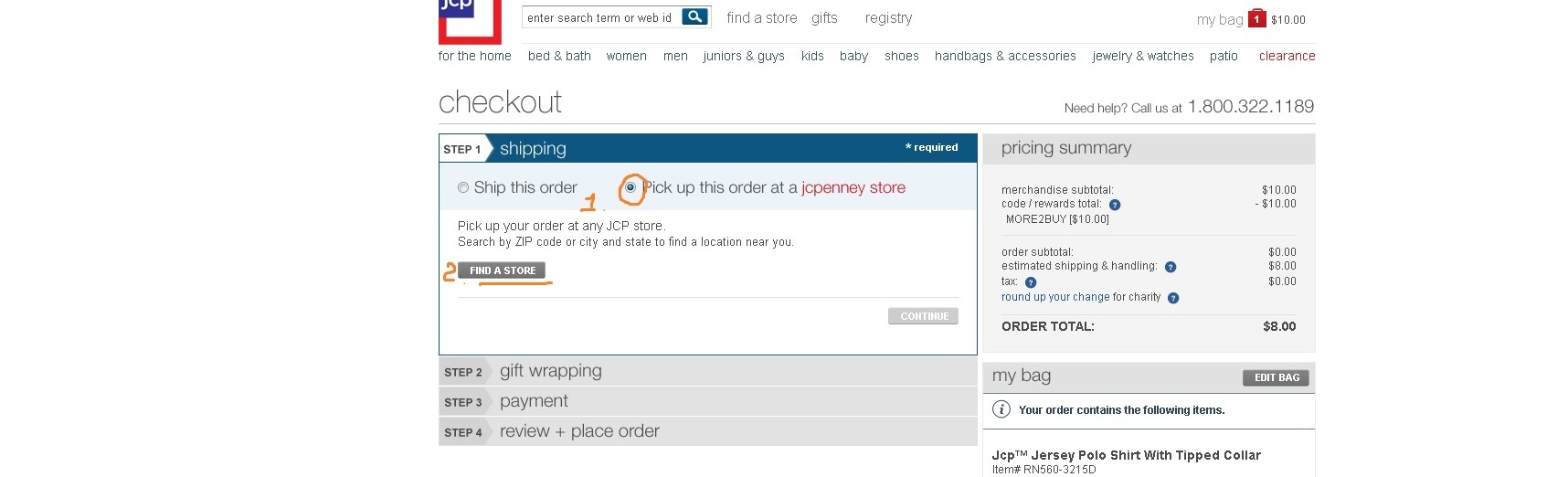Open the women menu
The width and height of the screenshot is (1568, 477).
626,56
